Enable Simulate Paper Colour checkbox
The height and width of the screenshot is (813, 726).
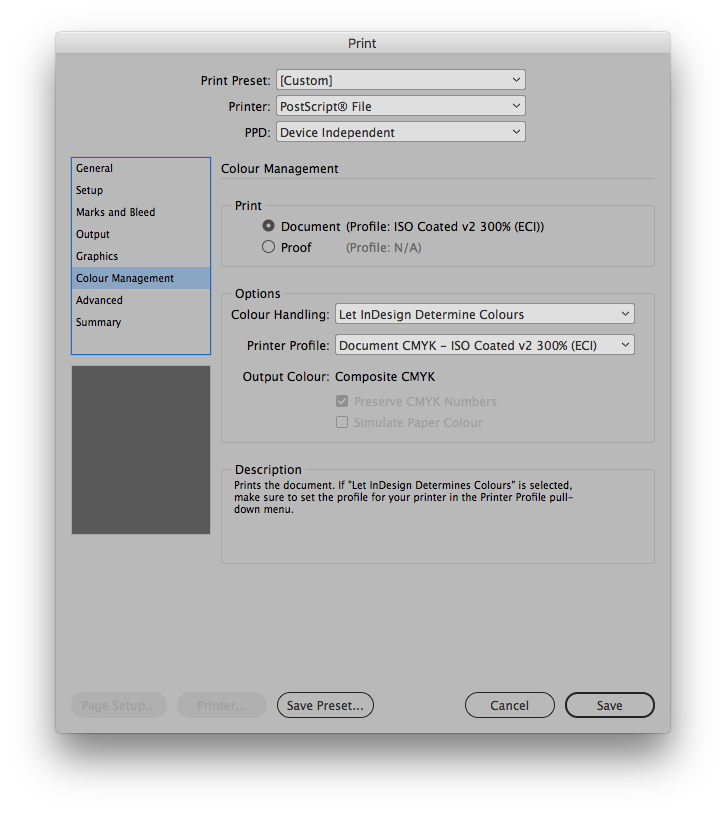click(x=342, y=423)
